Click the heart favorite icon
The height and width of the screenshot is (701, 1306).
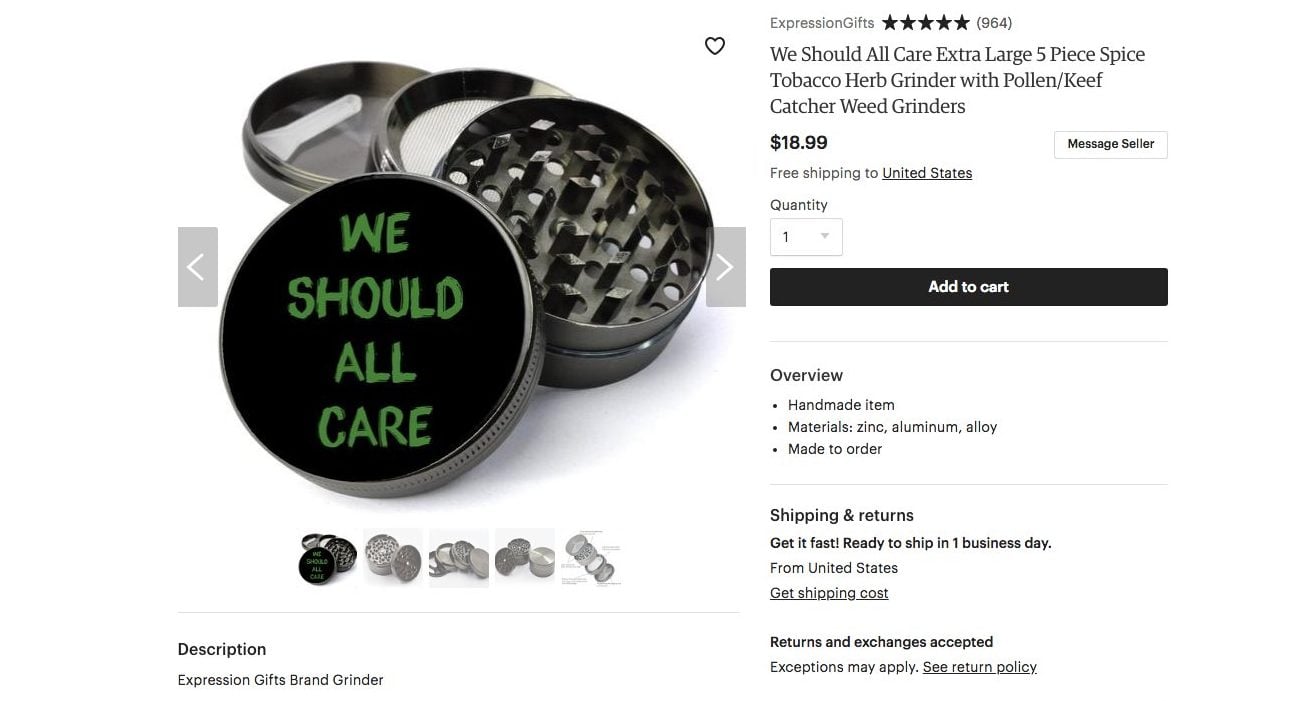click(714, 46)
